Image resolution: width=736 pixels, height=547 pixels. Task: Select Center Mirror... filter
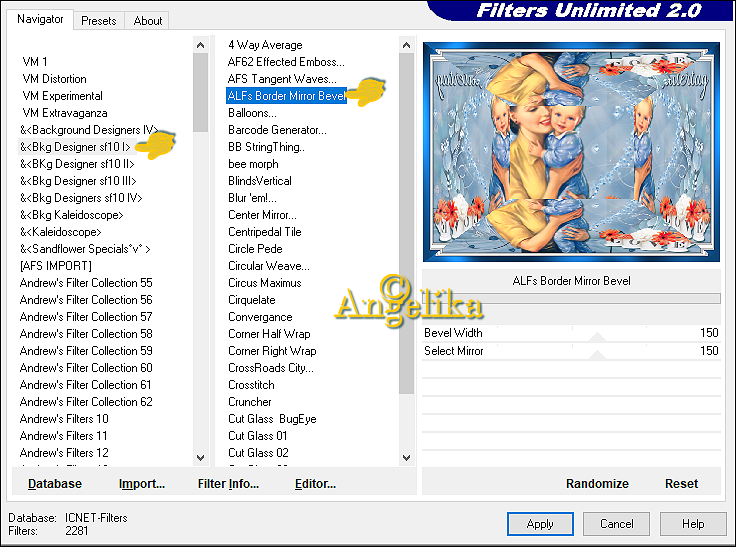[262, 215]
